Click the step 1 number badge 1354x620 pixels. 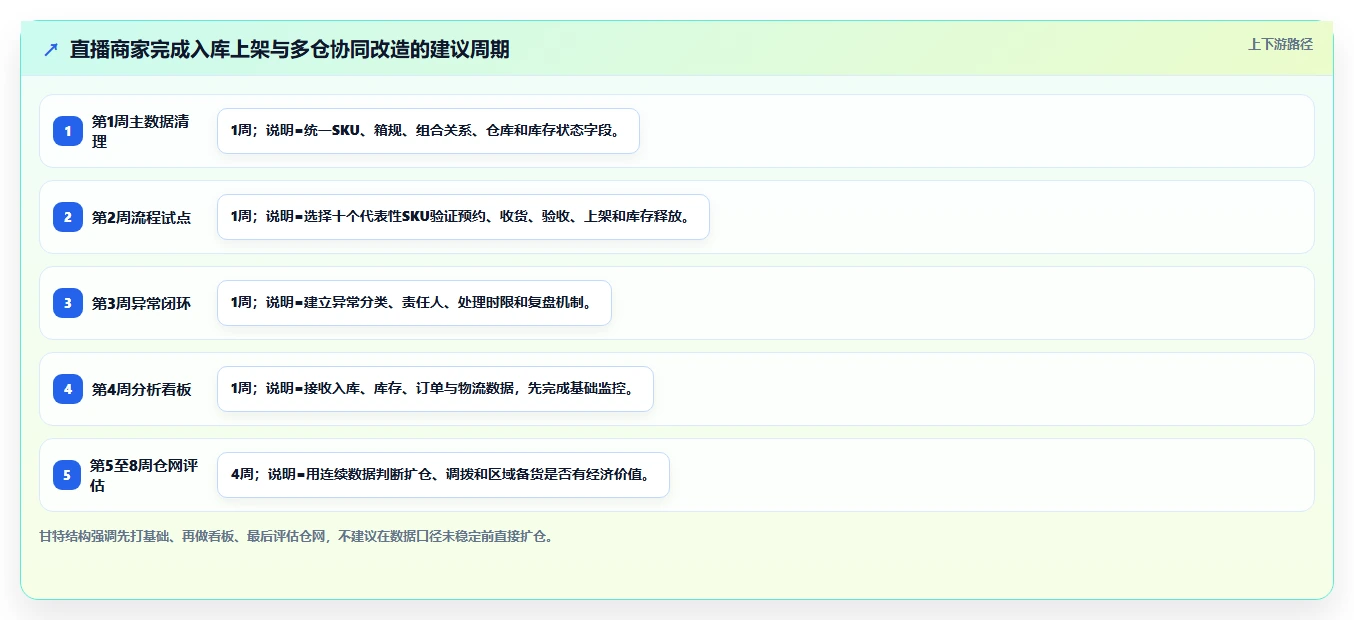tap(68, 131)
